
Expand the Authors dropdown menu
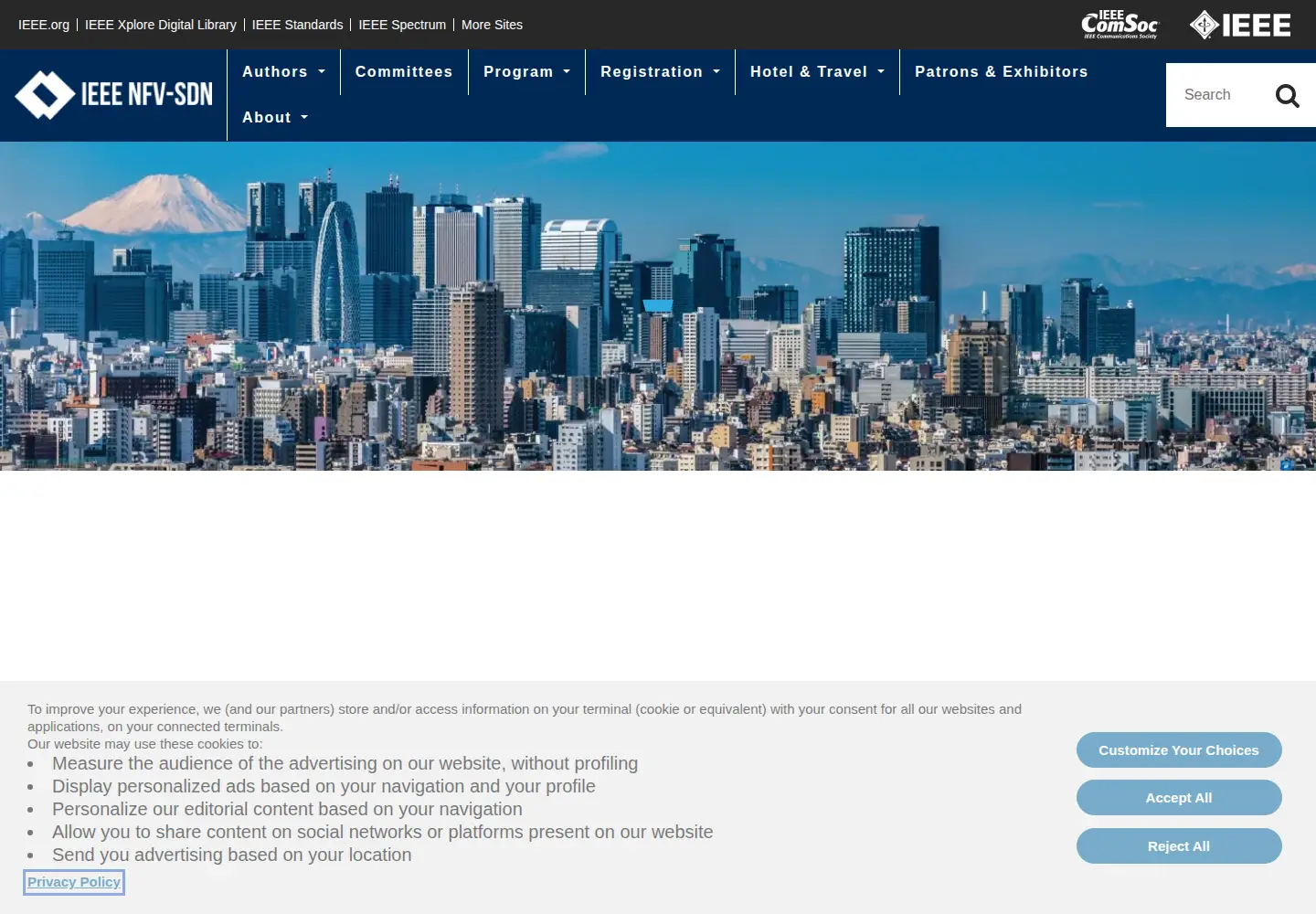pyautogui.click(x=283, y=72)
